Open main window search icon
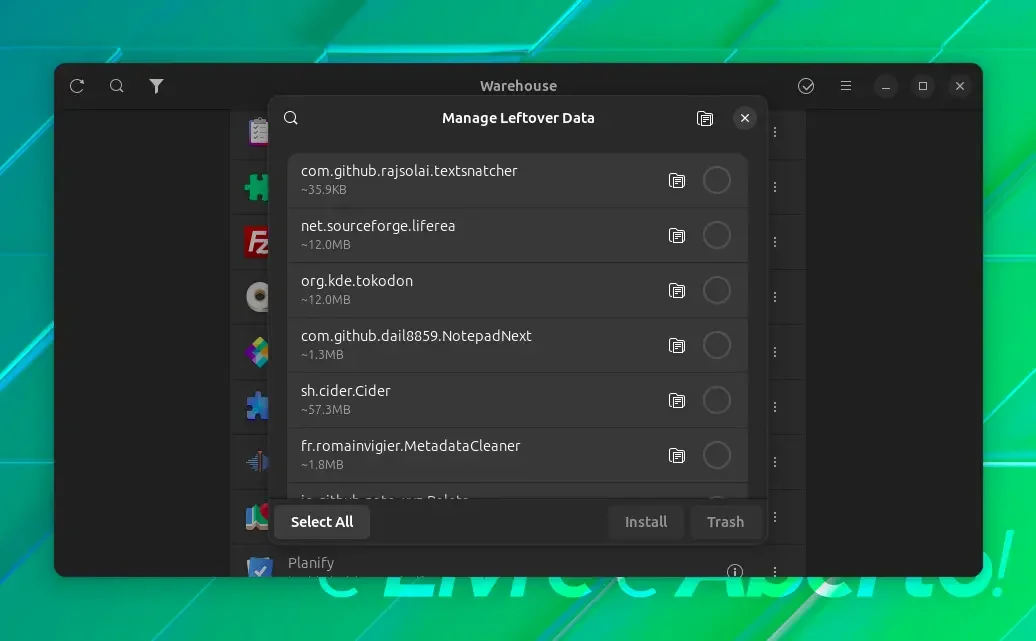Viewport: 1036px width, 641px height. pos(116,86)
